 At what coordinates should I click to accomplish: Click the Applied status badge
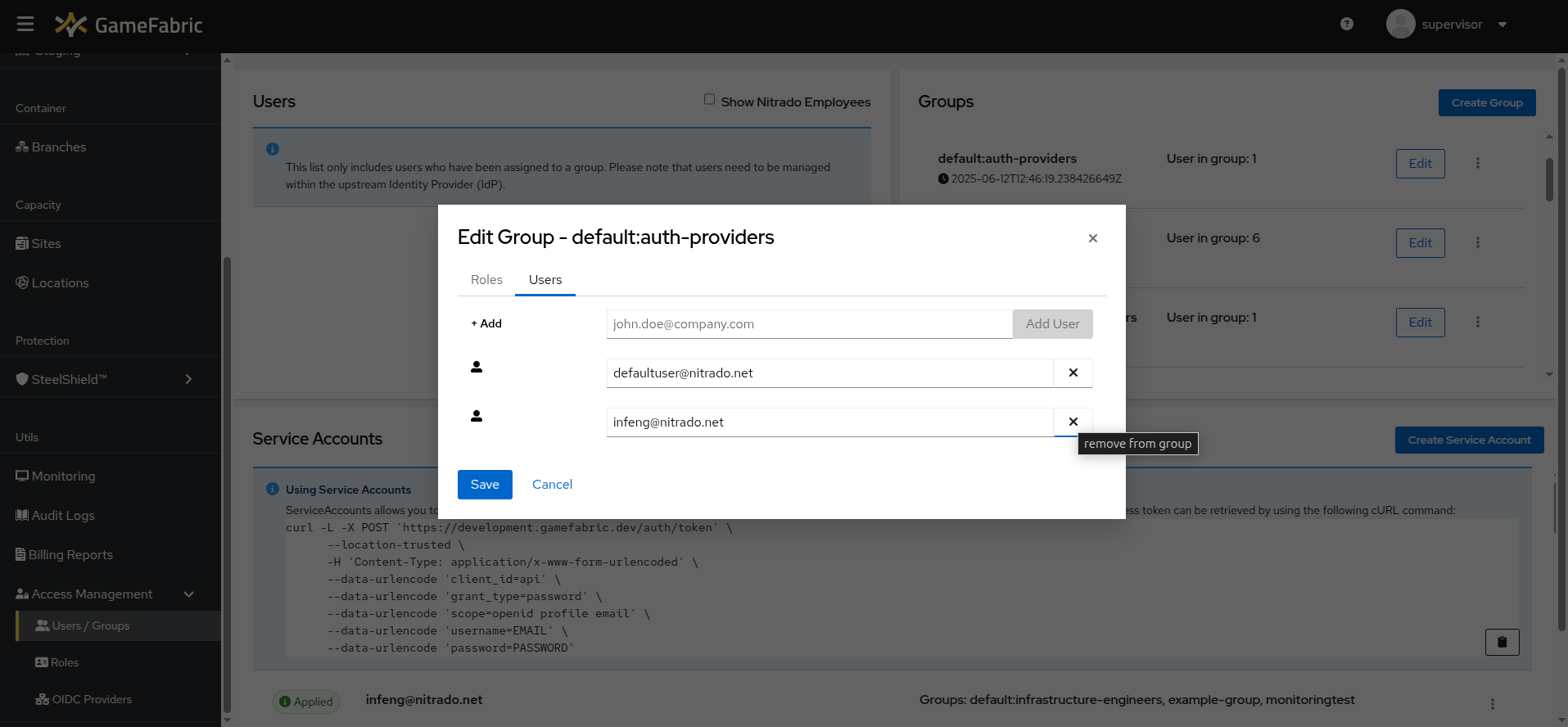pos(306,702)
